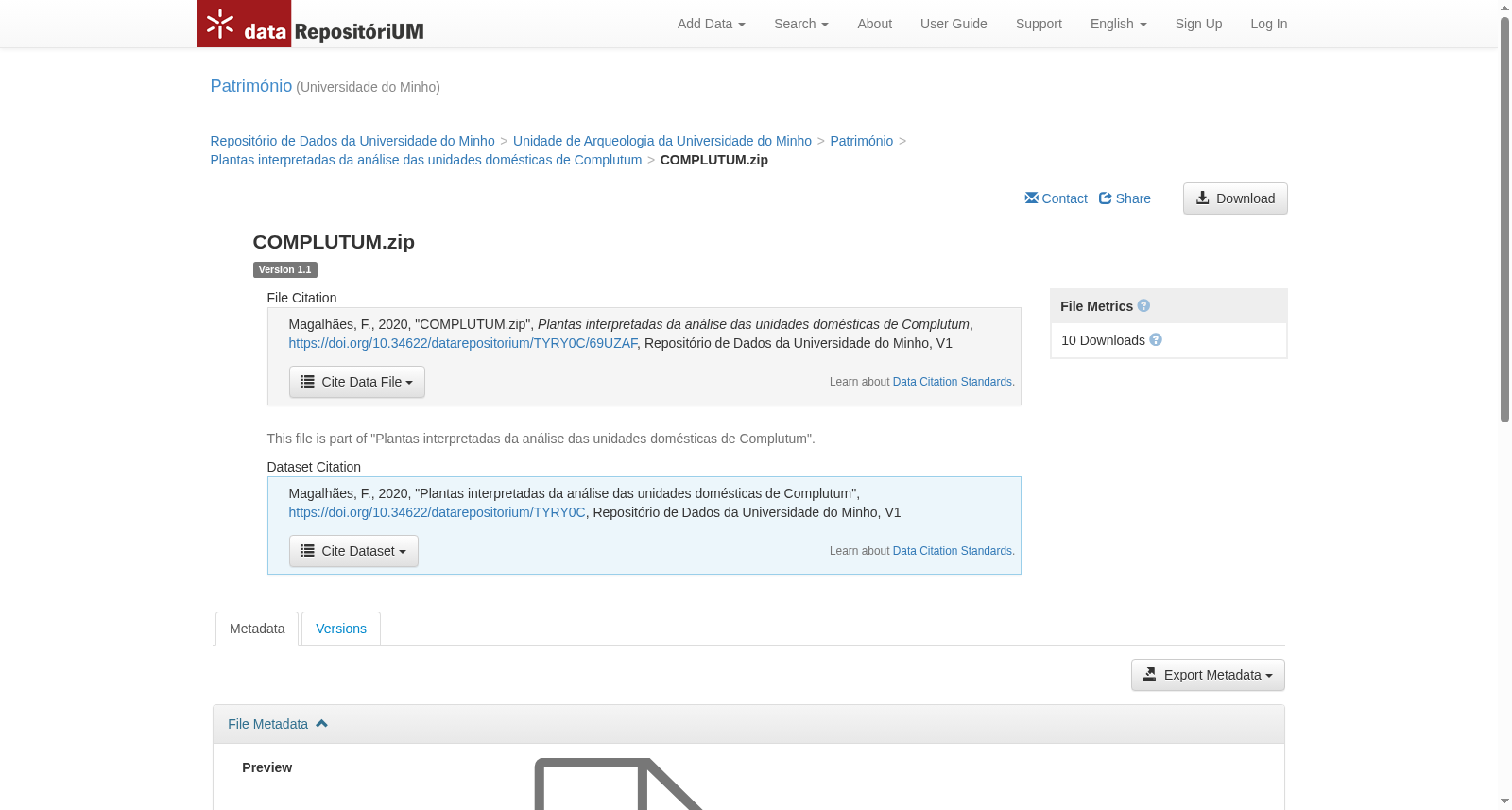Click the COMPLUTUM.zip file title
1512x810 pixels.
pyautogui.click(x=334, y=242)
